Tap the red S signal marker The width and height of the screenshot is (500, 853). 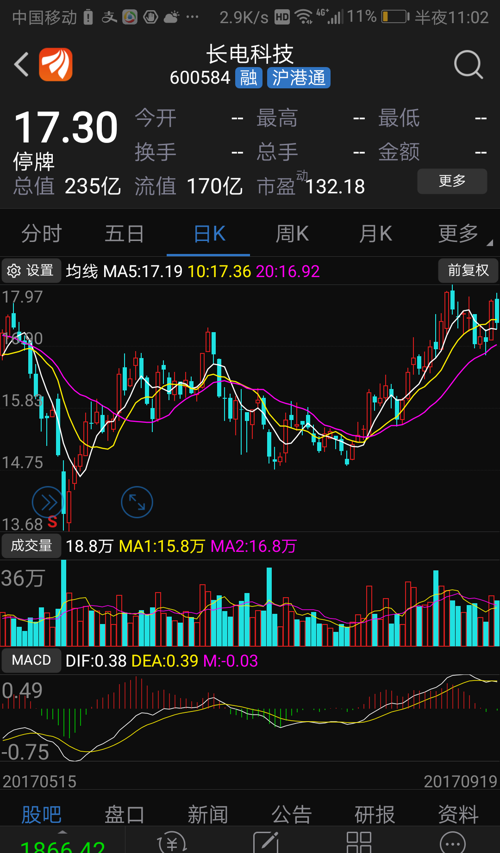[52, 522]
